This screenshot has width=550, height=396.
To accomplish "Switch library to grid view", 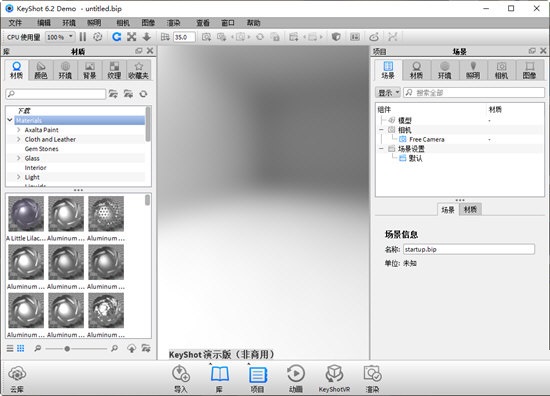I will (21, 348).
